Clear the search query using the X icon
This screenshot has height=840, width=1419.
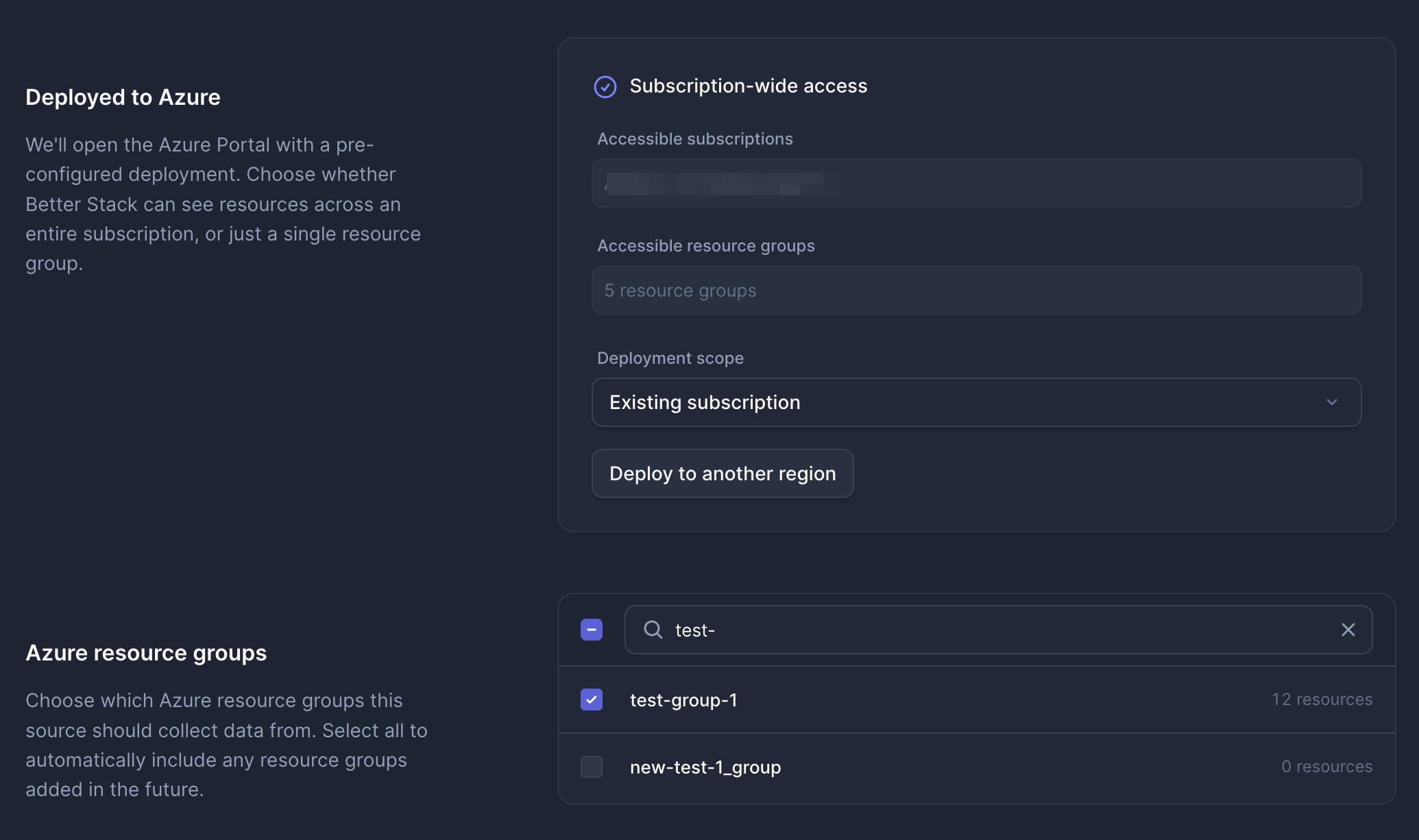[x=1348, y=630]
